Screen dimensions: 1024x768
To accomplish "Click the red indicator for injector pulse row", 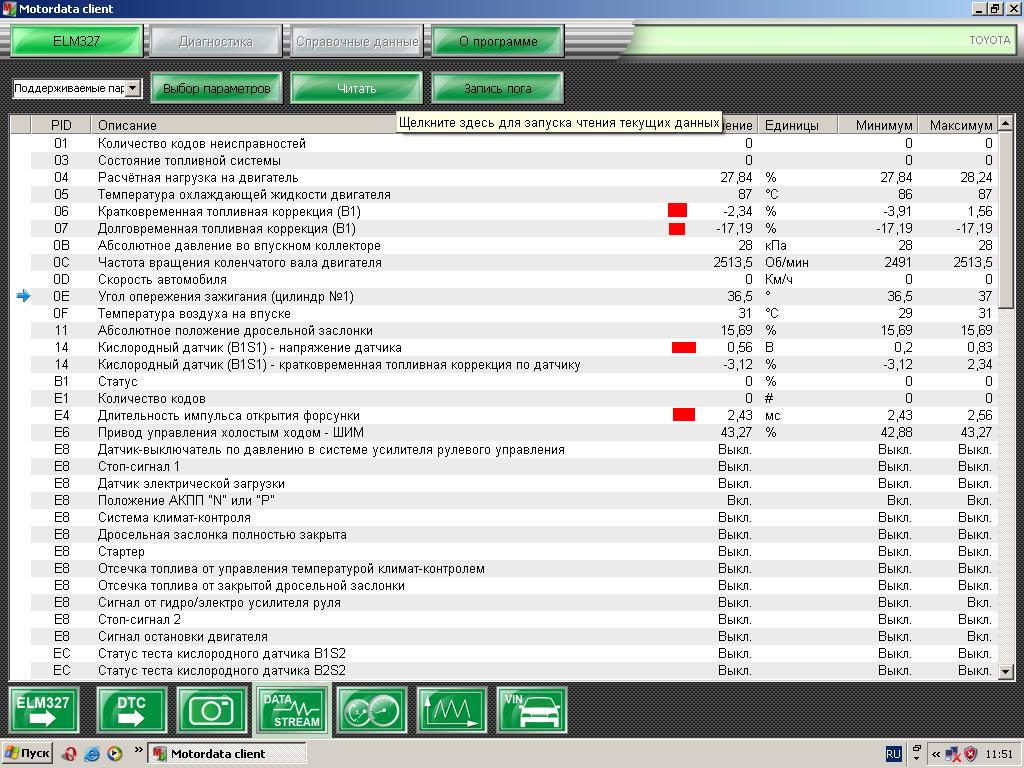I will (x=684, y=415).
